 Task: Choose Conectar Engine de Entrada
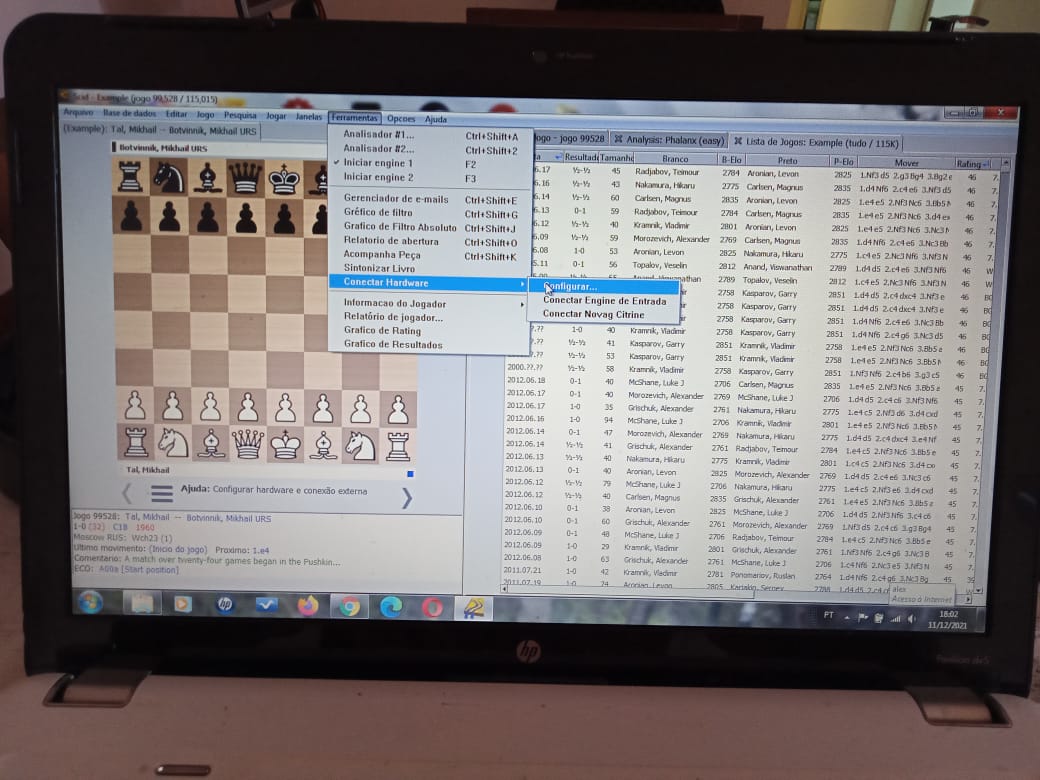pos(604,300)
